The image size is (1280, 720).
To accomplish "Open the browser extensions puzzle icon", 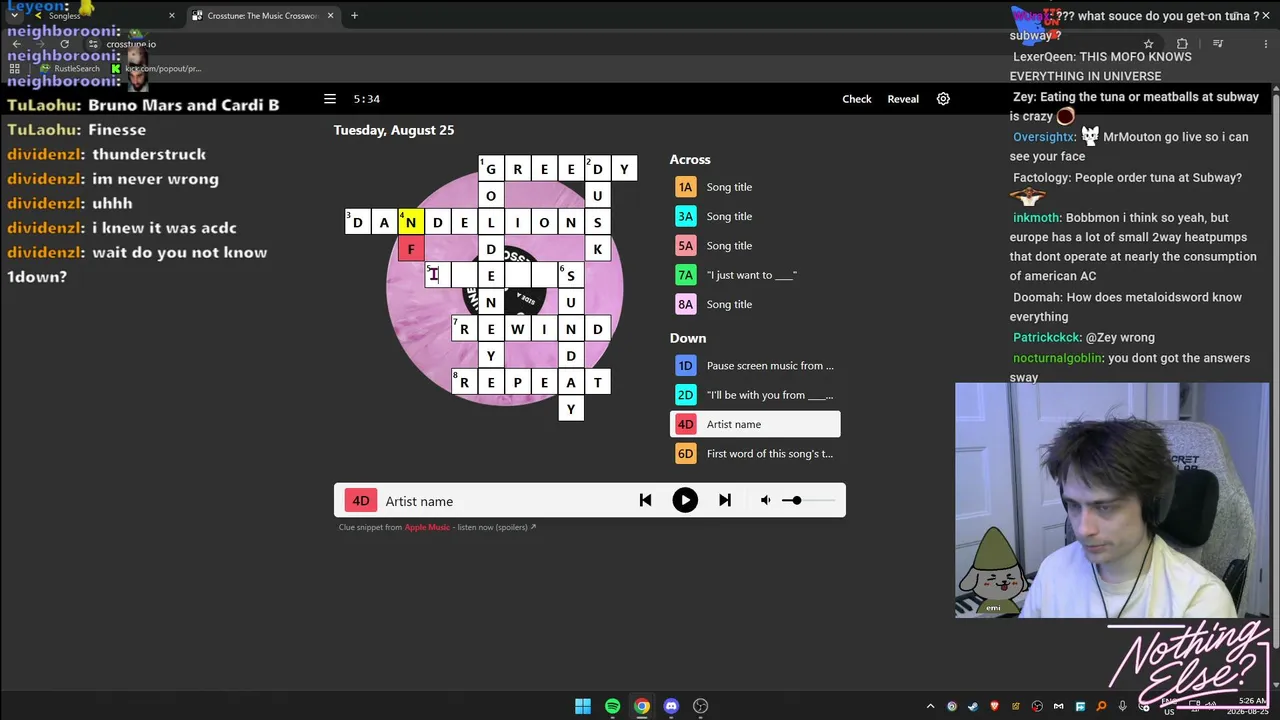I will (x=1182, y=44).
